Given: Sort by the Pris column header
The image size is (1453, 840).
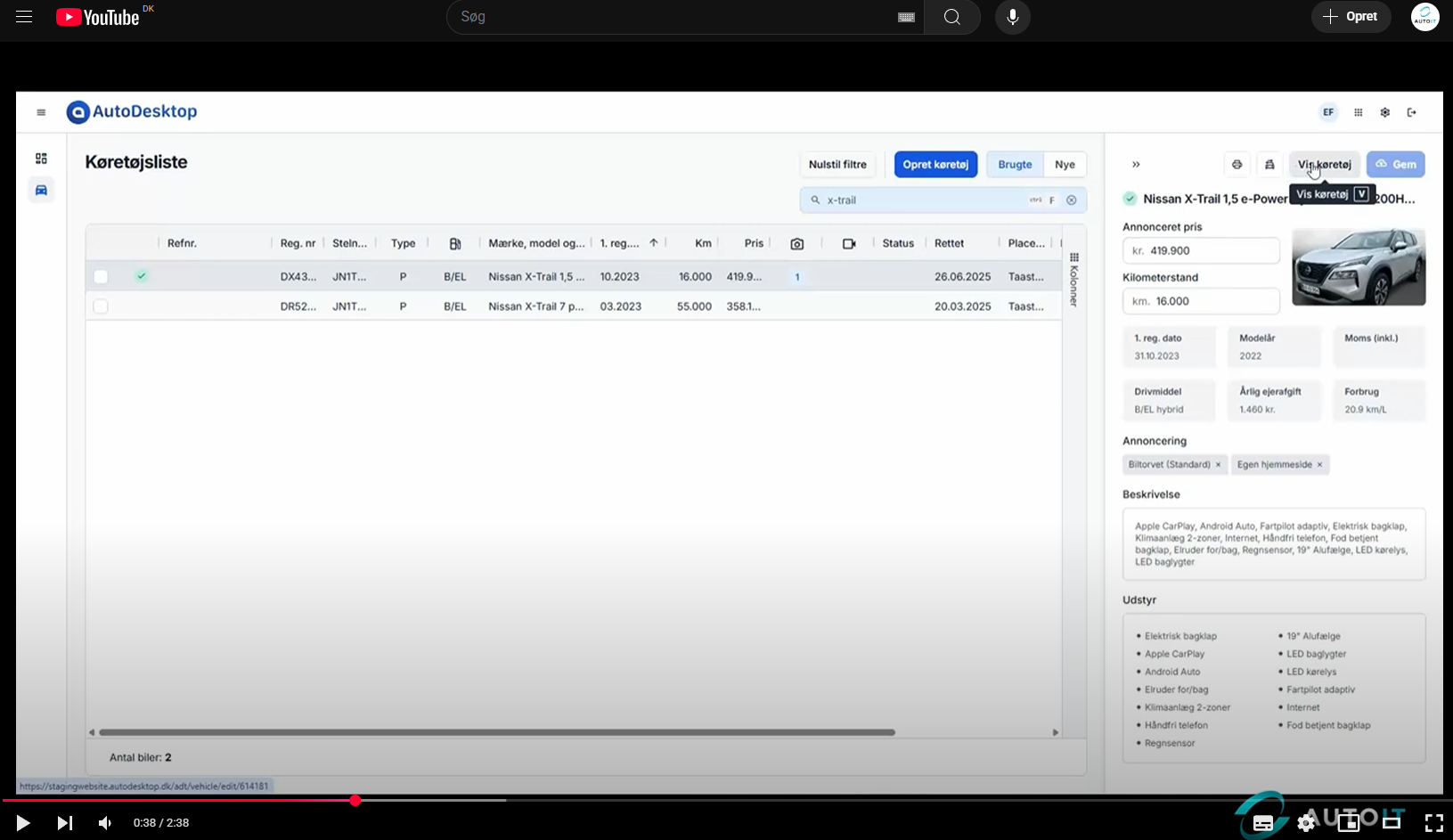Looking at the screenshot, I should click(x=754, y=243).
